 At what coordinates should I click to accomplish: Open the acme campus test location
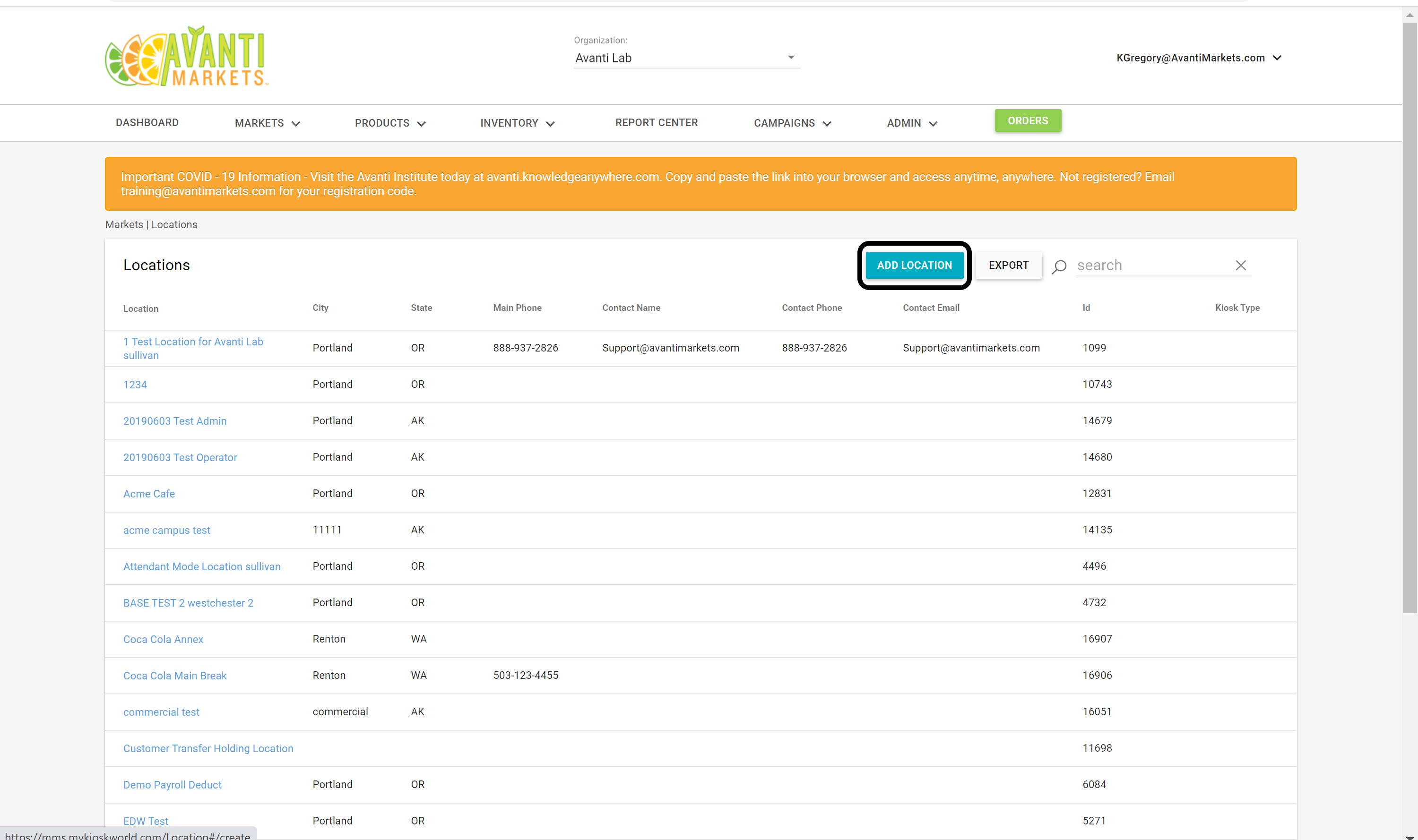click(166, 531)
